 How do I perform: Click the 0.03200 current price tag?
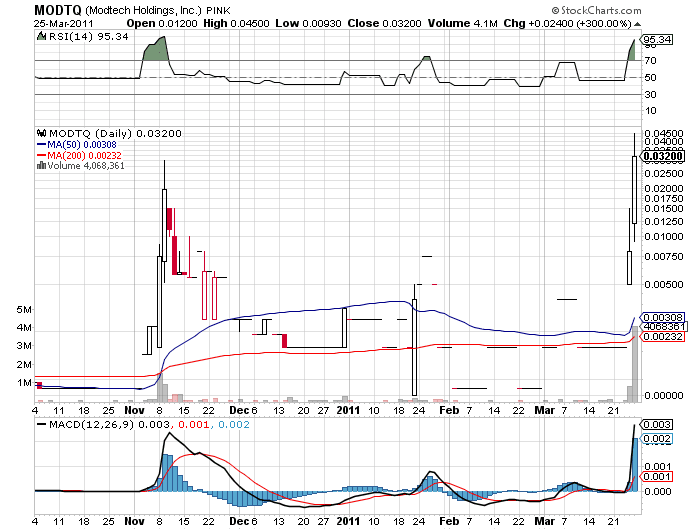(663, 156)
